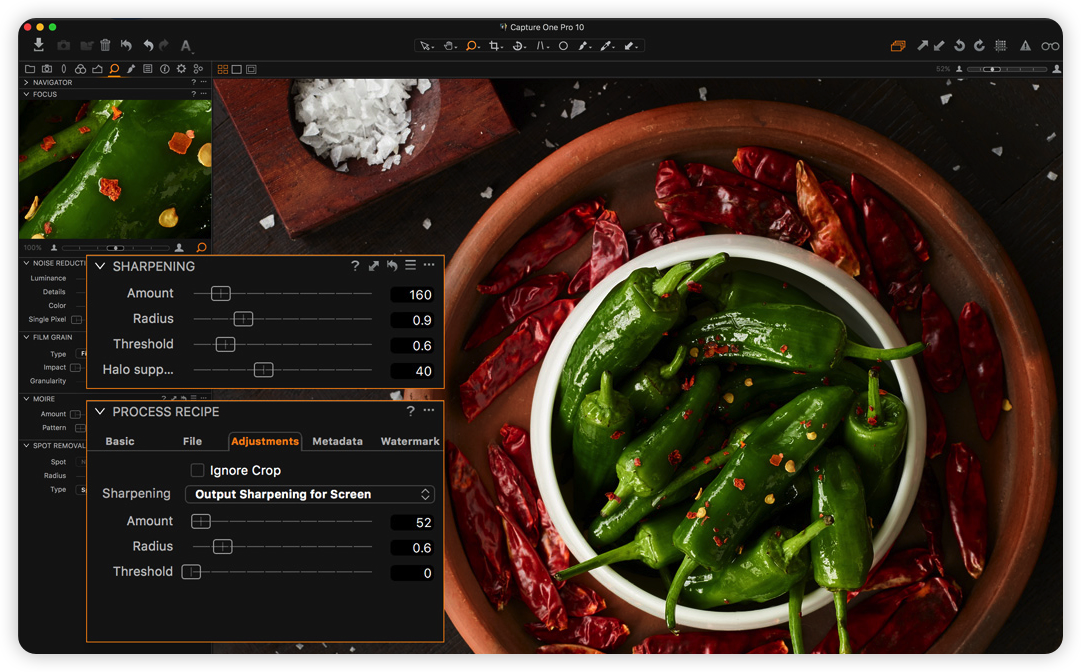Switch viewer to multi-view grid mode
1081x672 pixels.
pos(223,70)
